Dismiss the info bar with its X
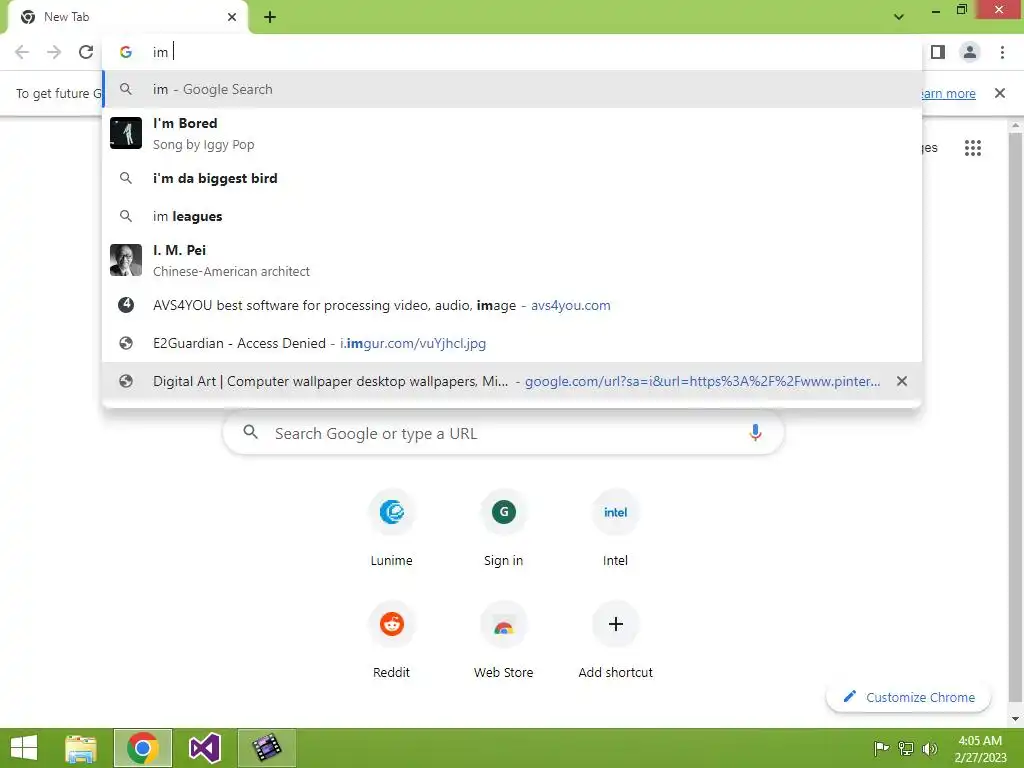1024x768 pixels. pos(999,93)
